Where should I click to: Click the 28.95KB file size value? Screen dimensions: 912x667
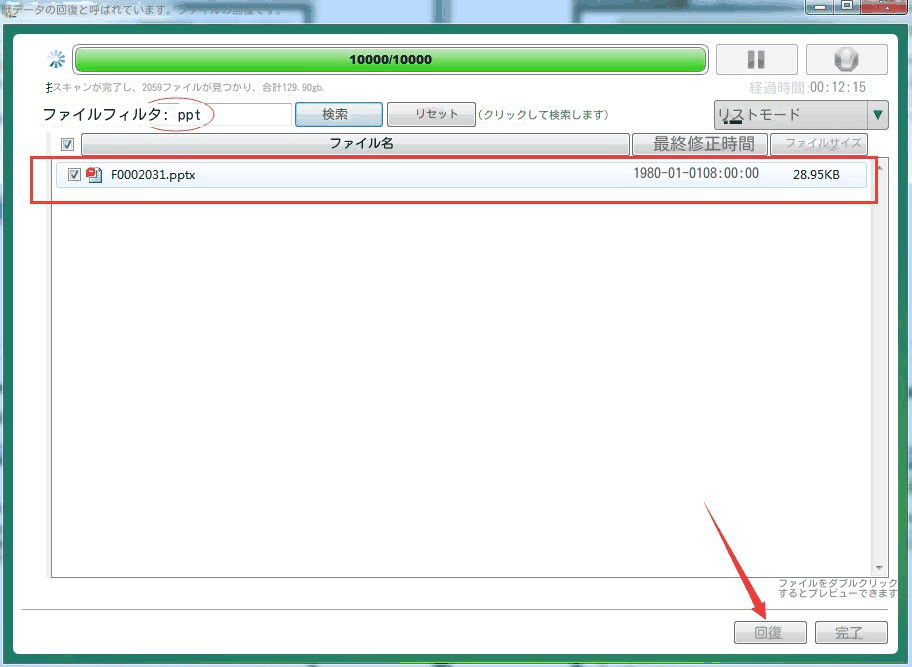[x=816, y=174]
